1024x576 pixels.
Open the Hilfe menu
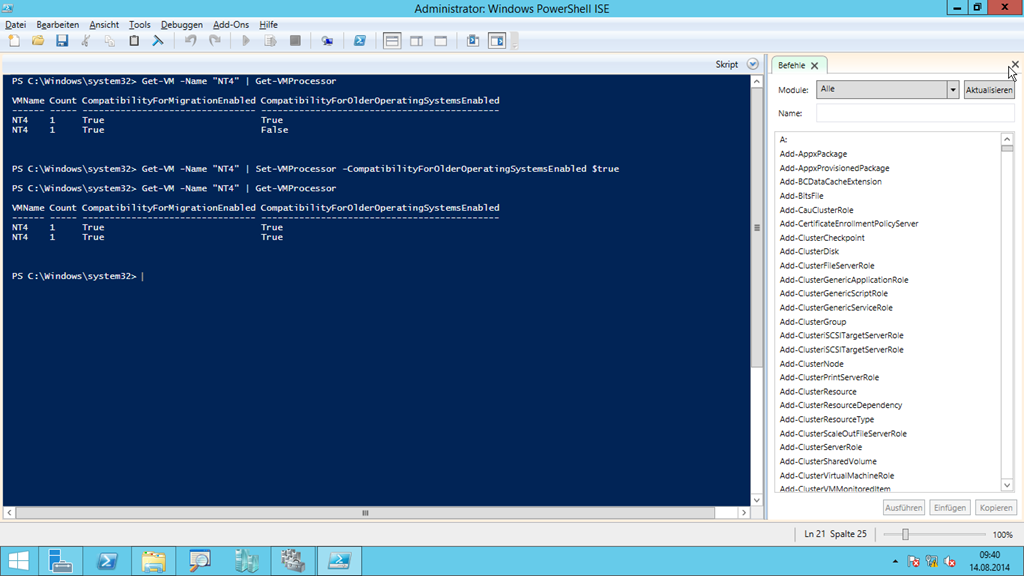(x=268, y=25)
